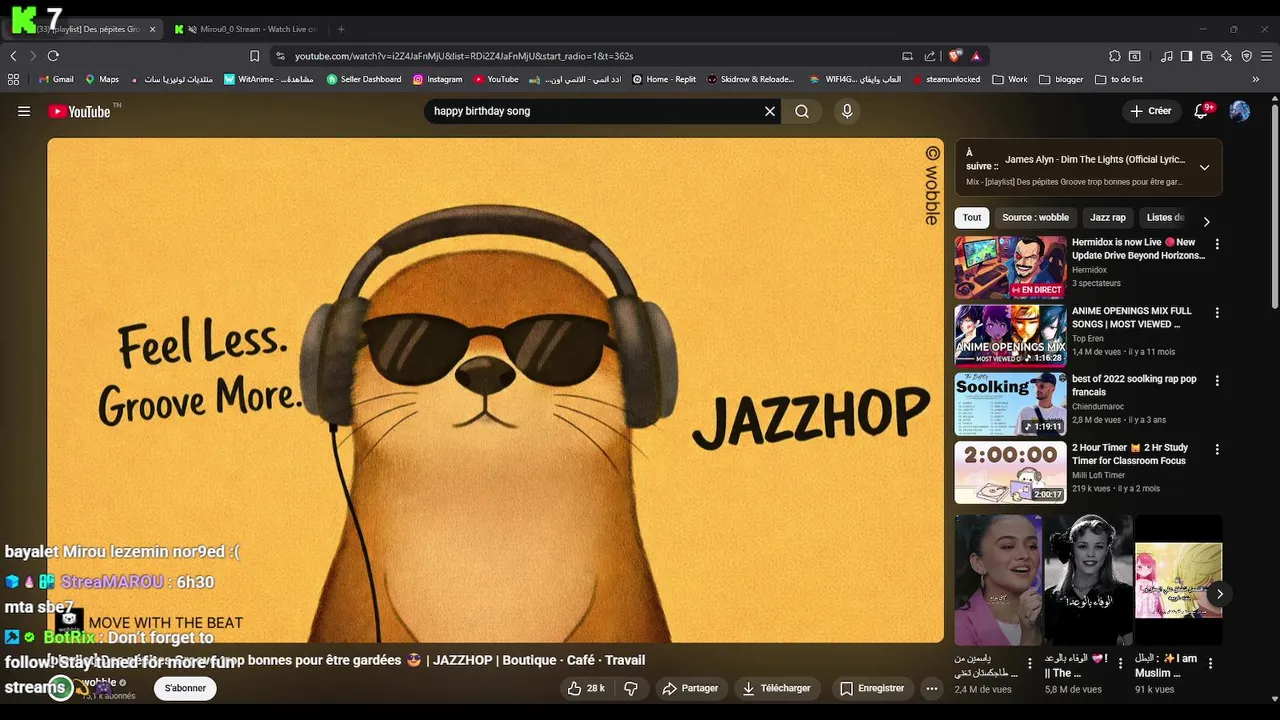Open steamunlocked bookmark
Image resolution: width=1280 pixels, height=720 pixels.
point(946,79)
